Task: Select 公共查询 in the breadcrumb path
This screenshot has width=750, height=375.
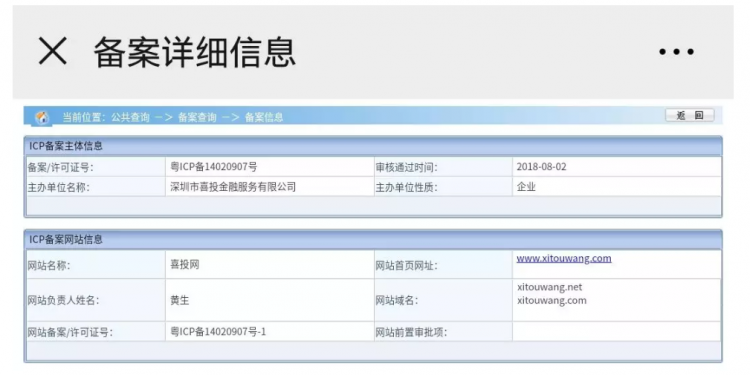Action: click(130, 117)
